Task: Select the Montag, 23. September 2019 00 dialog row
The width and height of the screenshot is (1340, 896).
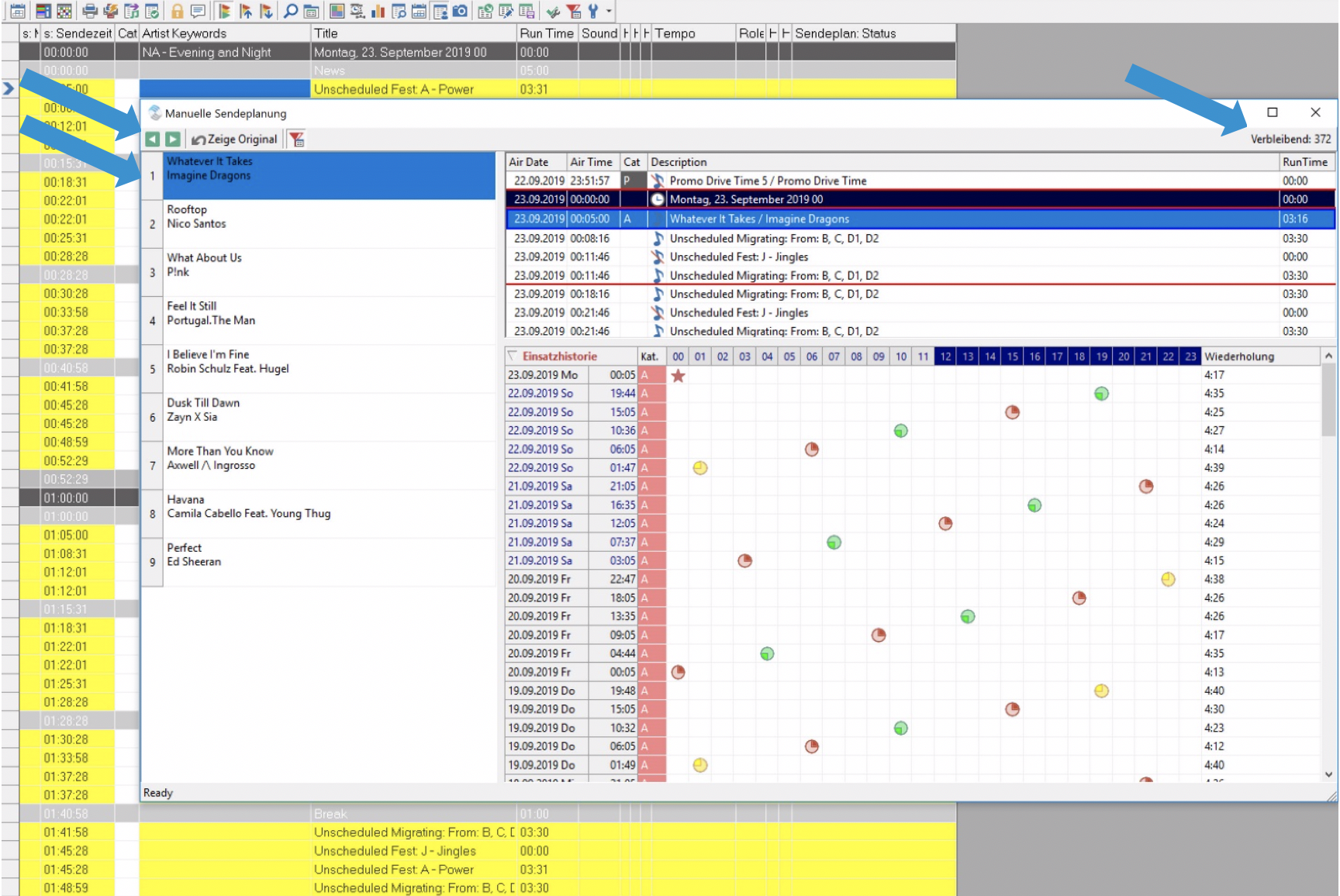Action: [920, 199]
